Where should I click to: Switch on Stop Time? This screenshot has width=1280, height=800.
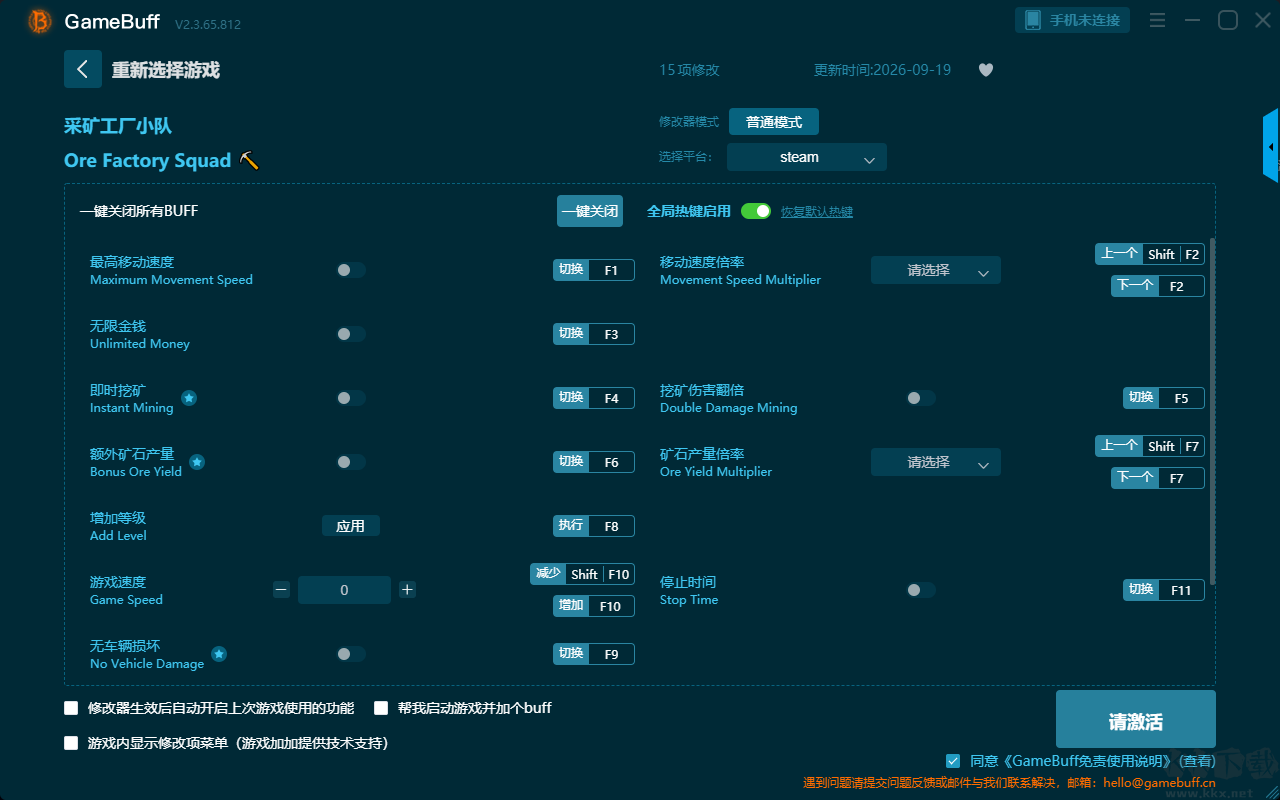click(920, 590)
